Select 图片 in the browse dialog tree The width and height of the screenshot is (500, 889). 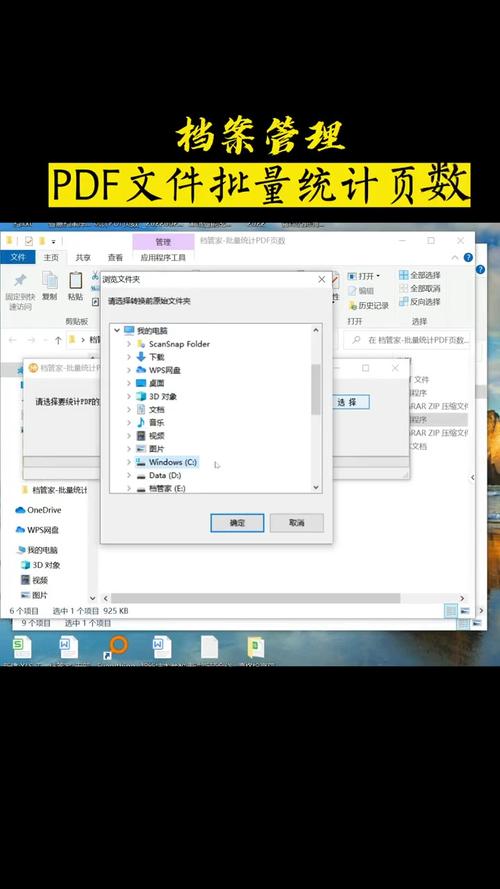(x=156, y=449)
